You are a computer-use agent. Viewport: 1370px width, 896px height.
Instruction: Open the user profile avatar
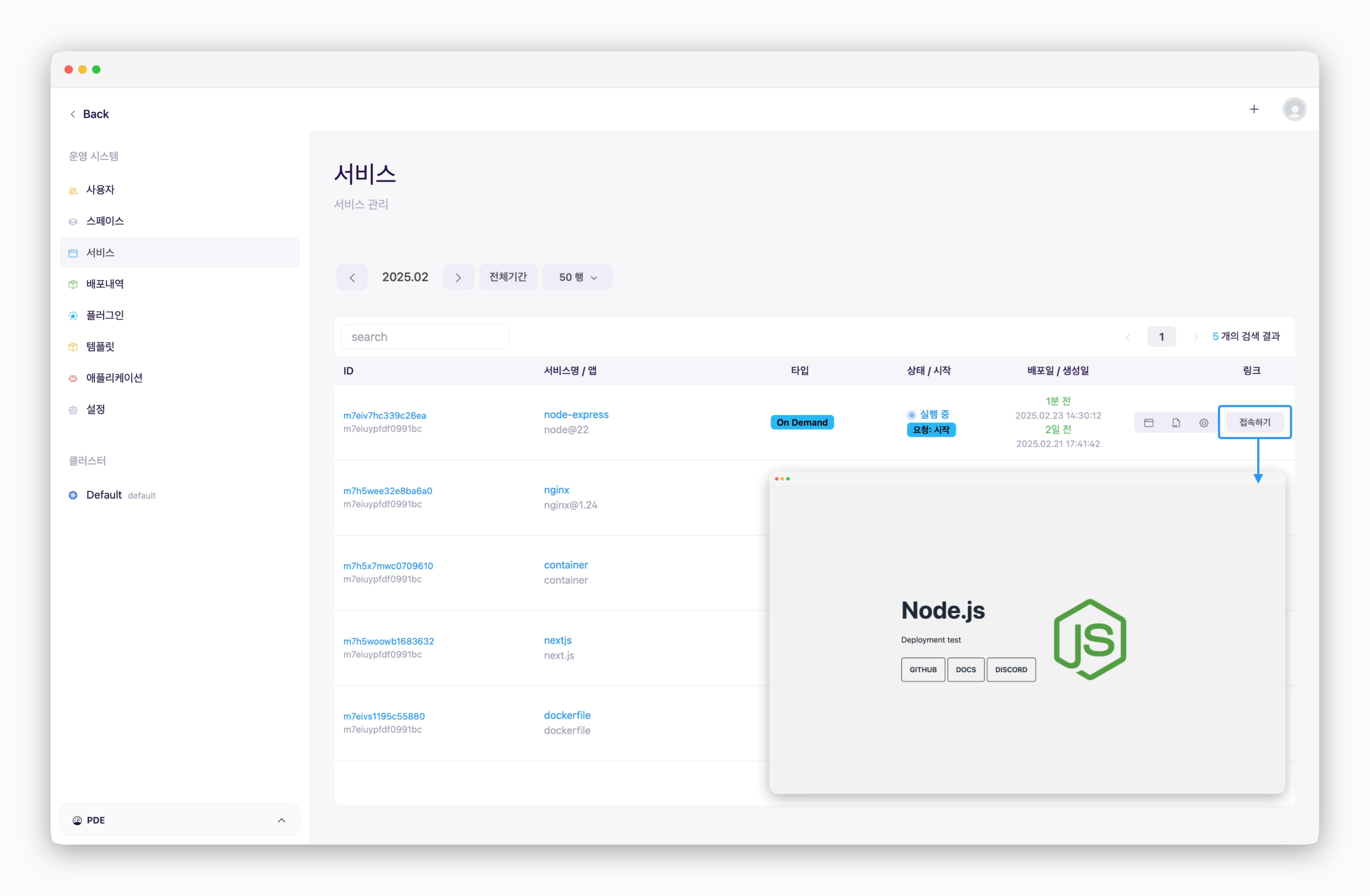pos(1294,110)
